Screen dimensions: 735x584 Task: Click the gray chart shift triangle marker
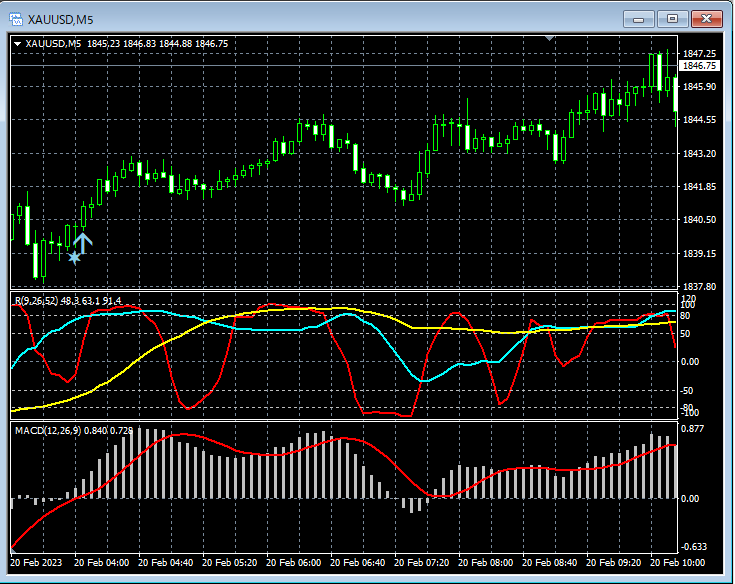coord(549,38)
